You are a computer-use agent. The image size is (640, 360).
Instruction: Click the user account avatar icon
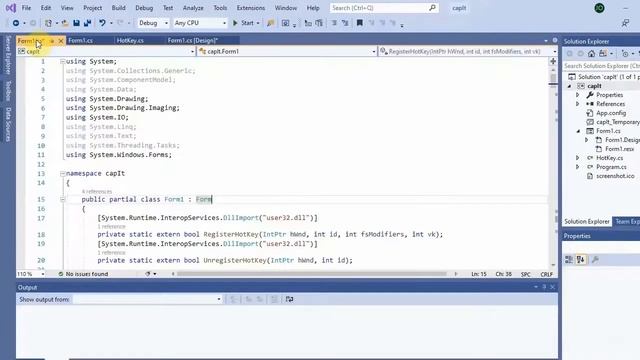click(x=600, y=8)
